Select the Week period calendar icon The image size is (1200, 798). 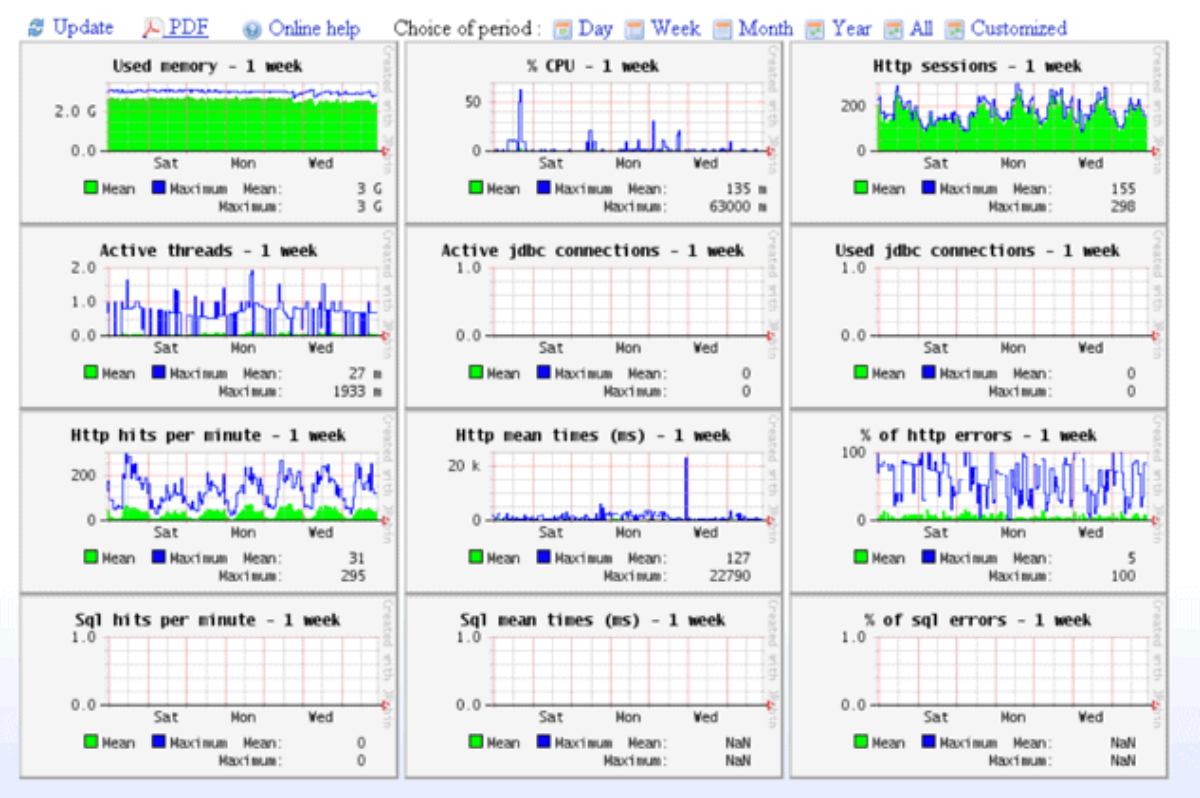point(634,28)
